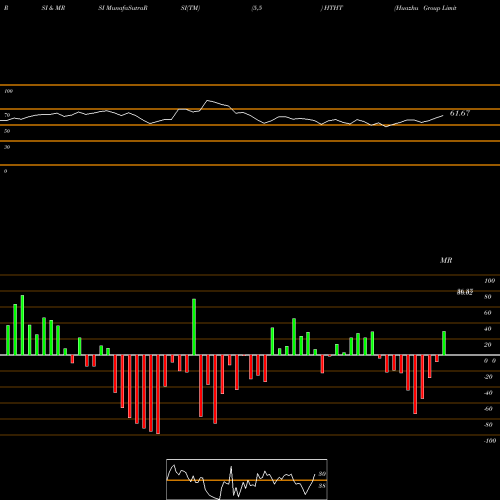Click the -100 label on MR axis
This screenshot has height=500, width=500.
click(x=490, y=441)
